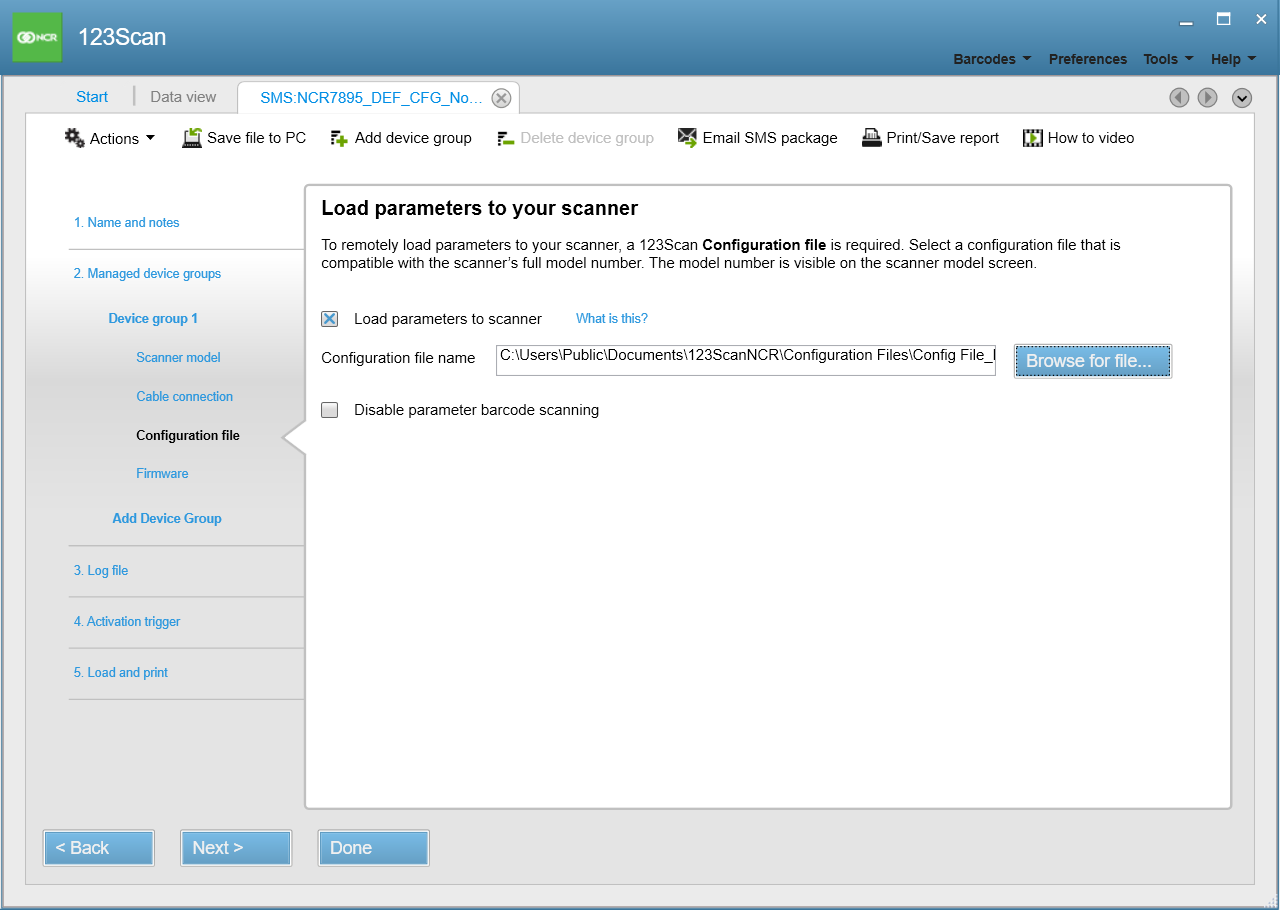
Task: Maximize the 123Scan window
Action: coord(1223,19)
